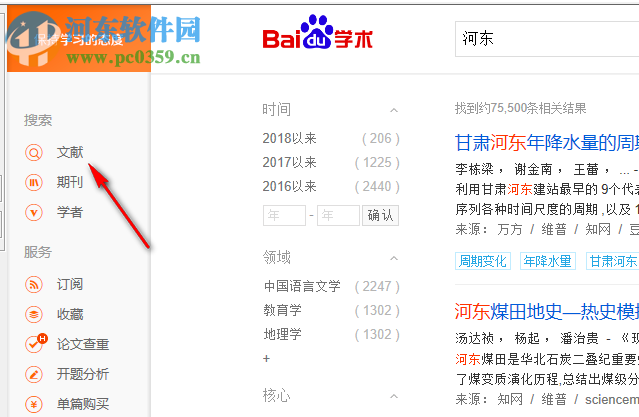Image resolution: width=639 pixels, height=417 pixels.
Task: Click author 李栋梁
Action: point(474,169)
